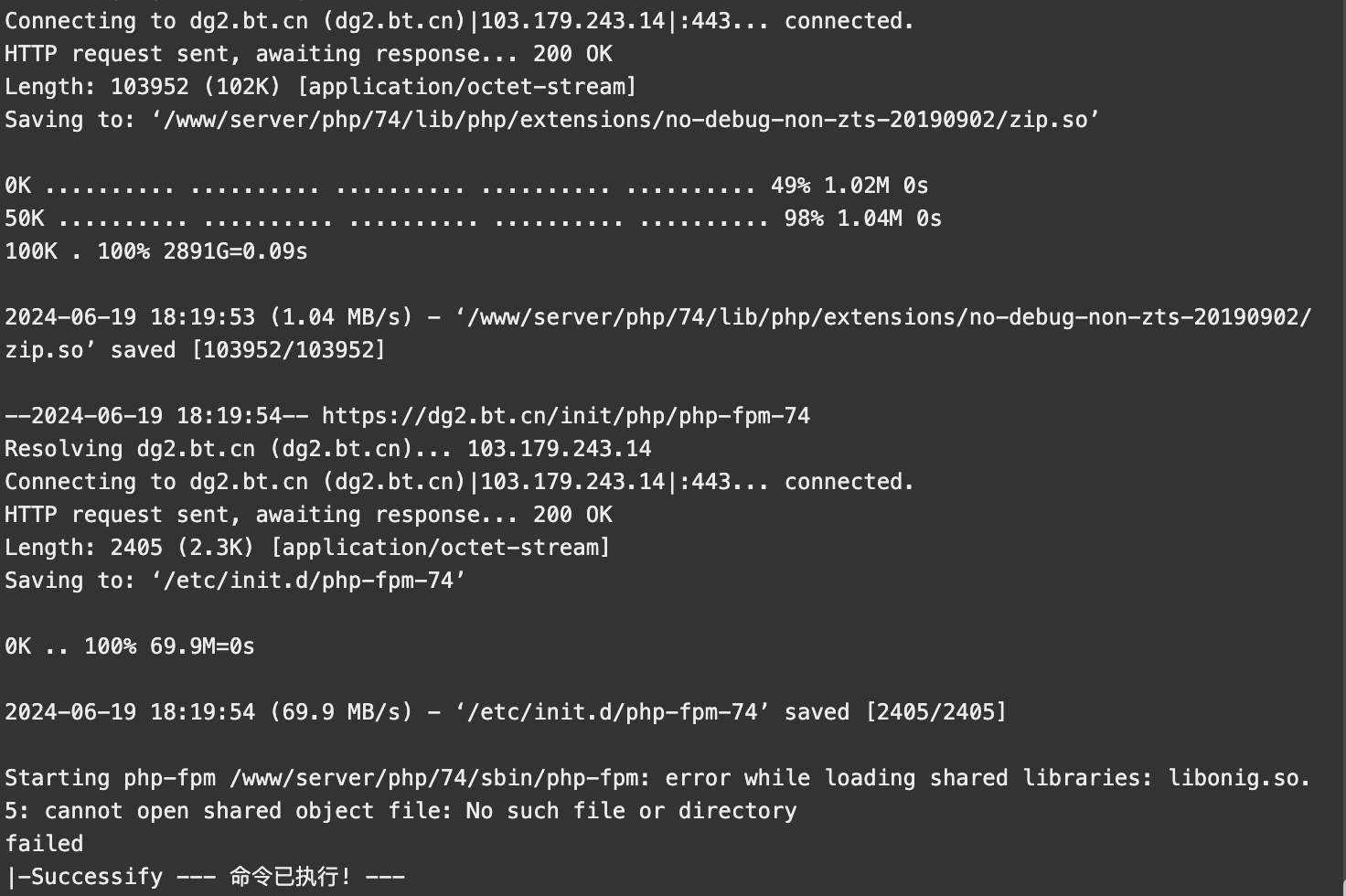Screen dimensions: 1346x896
Task: Click the https://dg2.bt.cn/init/php/php-fpm-74 URL
Action: pyautogui.click(x=565, y=416)
